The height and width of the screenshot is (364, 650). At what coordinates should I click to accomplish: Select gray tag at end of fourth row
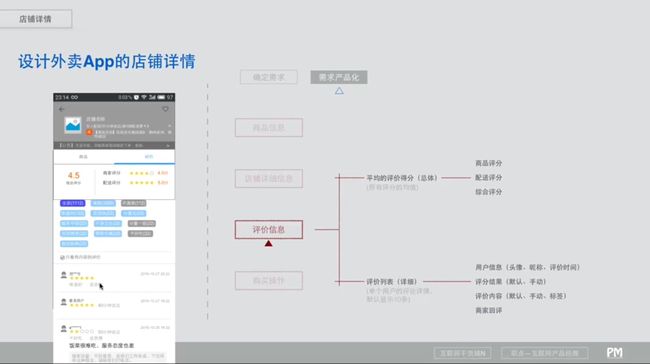pos(140,234)
